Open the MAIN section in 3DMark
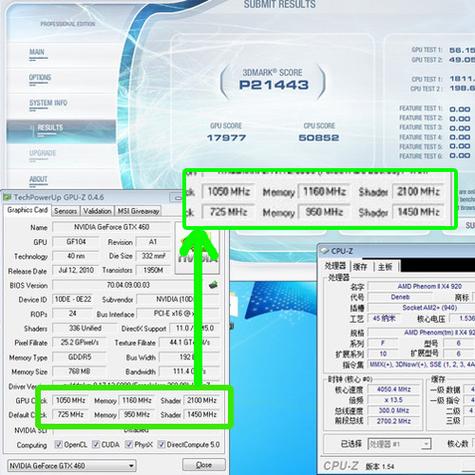475x475 pixels. (37, 52)
